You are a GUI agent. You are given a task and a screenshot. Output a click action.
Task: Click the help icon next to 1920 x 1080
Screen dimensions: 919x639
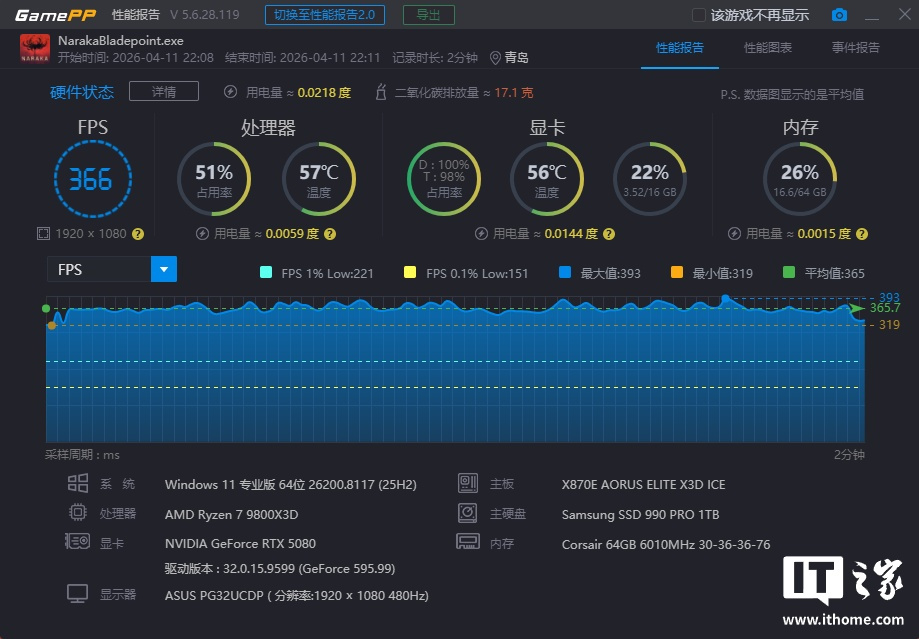click(x=138, y=234)
